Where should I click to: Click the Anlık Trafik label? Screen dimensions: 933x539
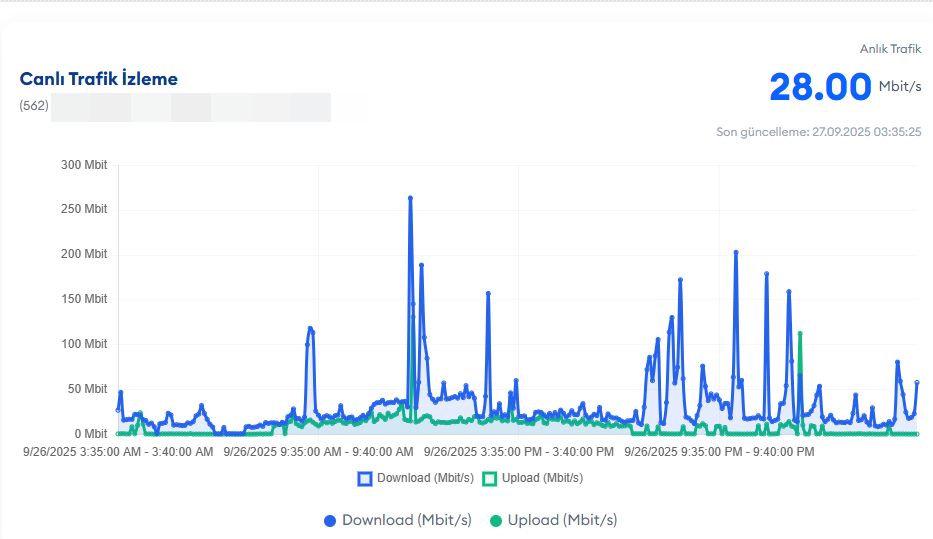pos(890,49)
